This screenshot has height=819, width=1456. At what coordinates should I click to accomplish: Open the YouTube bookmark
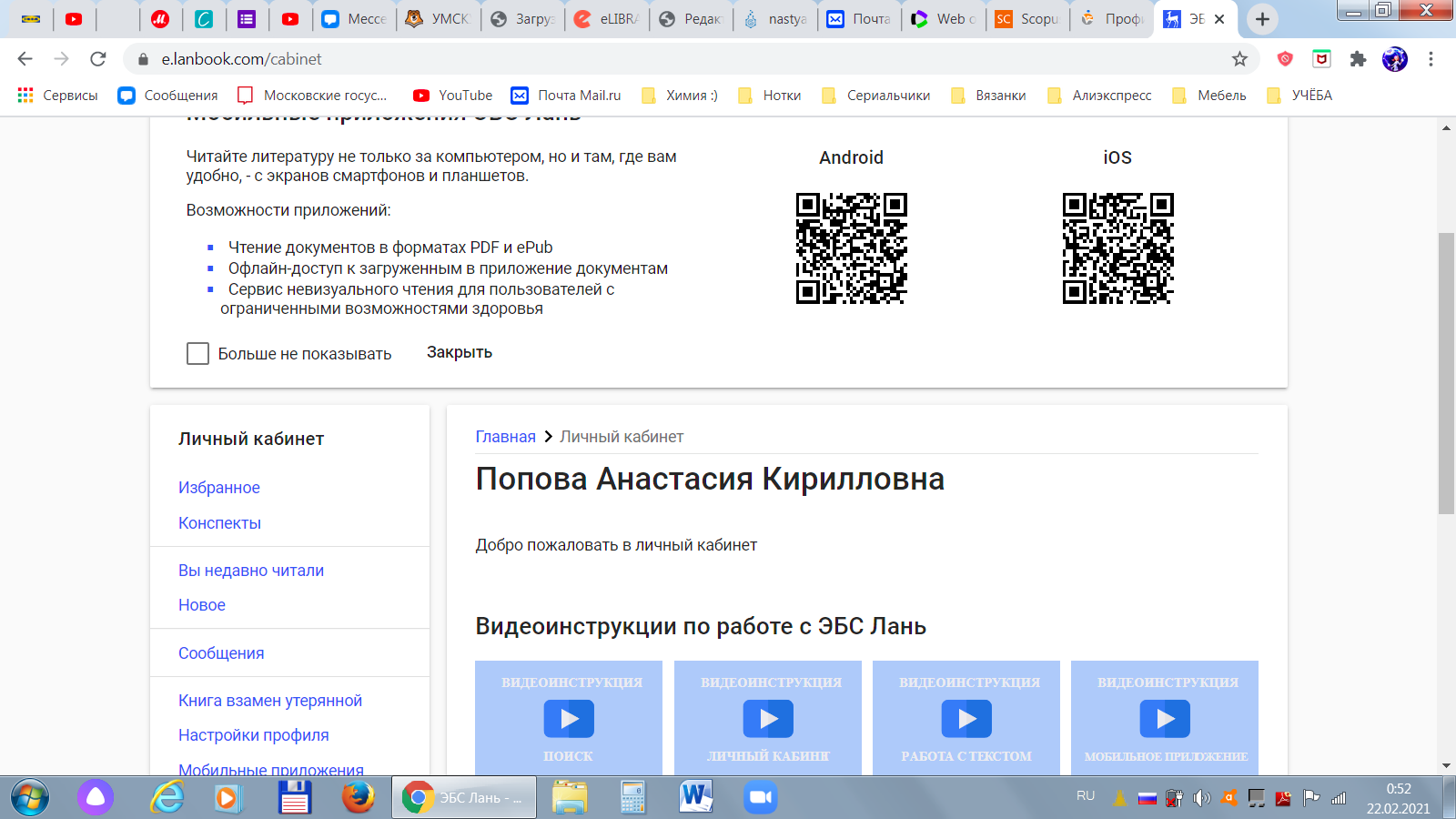[452, 96]
